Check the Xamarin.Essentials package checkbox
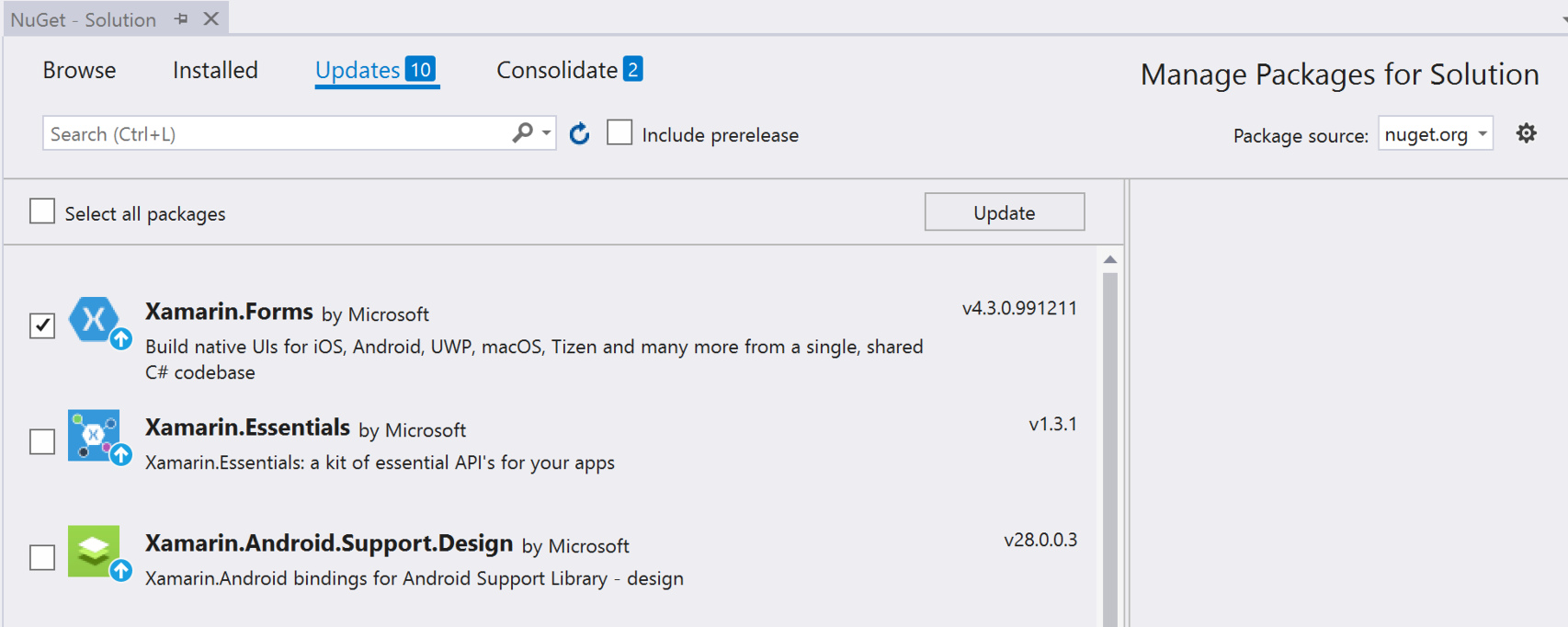 click(x=42, y=441)
